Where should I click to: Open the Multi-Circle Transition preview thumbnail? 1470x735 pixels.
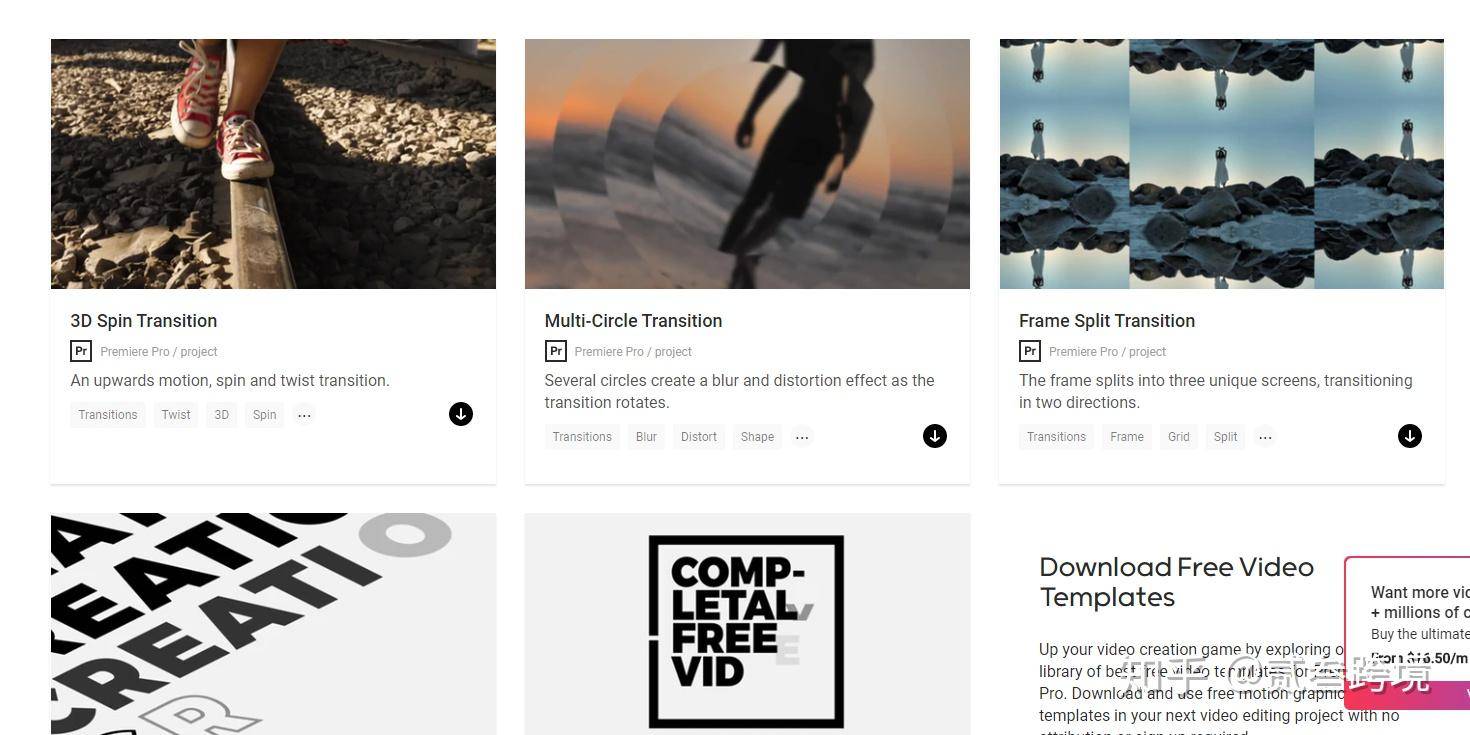(747, 164)
